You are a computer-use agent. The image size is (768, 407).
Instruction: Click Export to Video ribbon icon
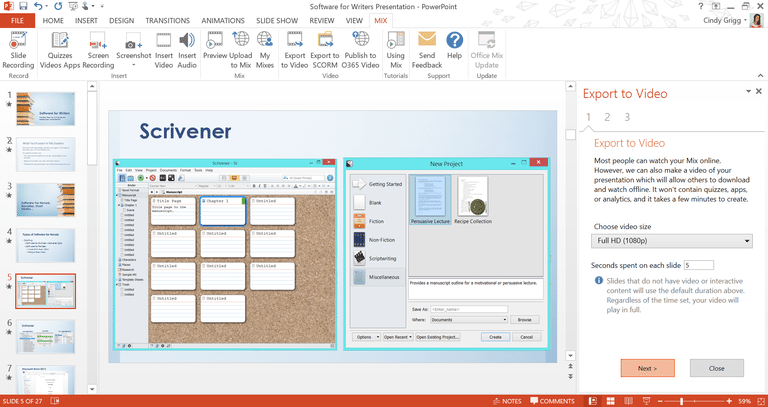pos(294,40)
